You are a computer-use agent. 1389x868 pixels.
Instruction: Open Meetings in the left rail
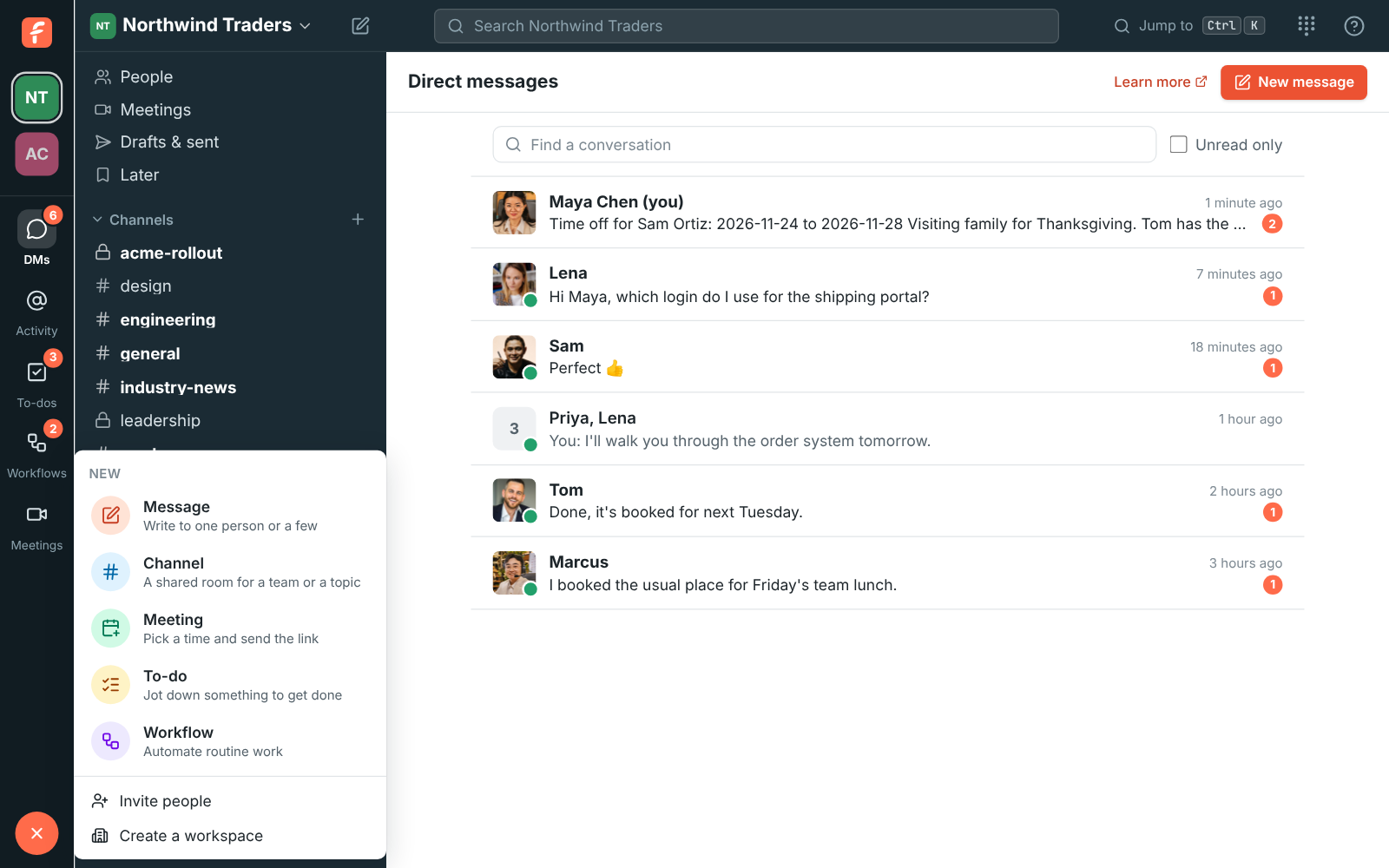(x=36, y=528)
